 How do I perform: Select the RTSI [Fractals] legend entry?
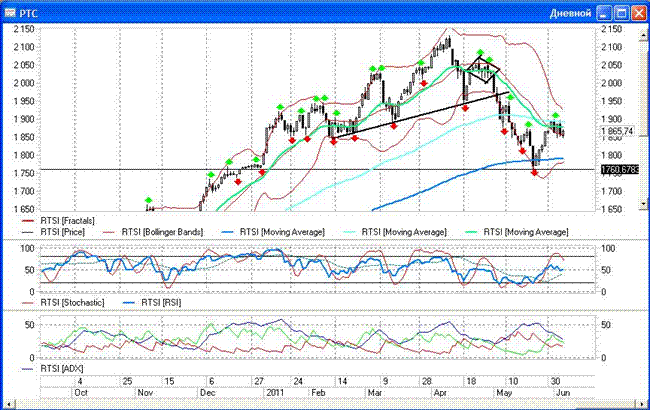tap(58, 221)
